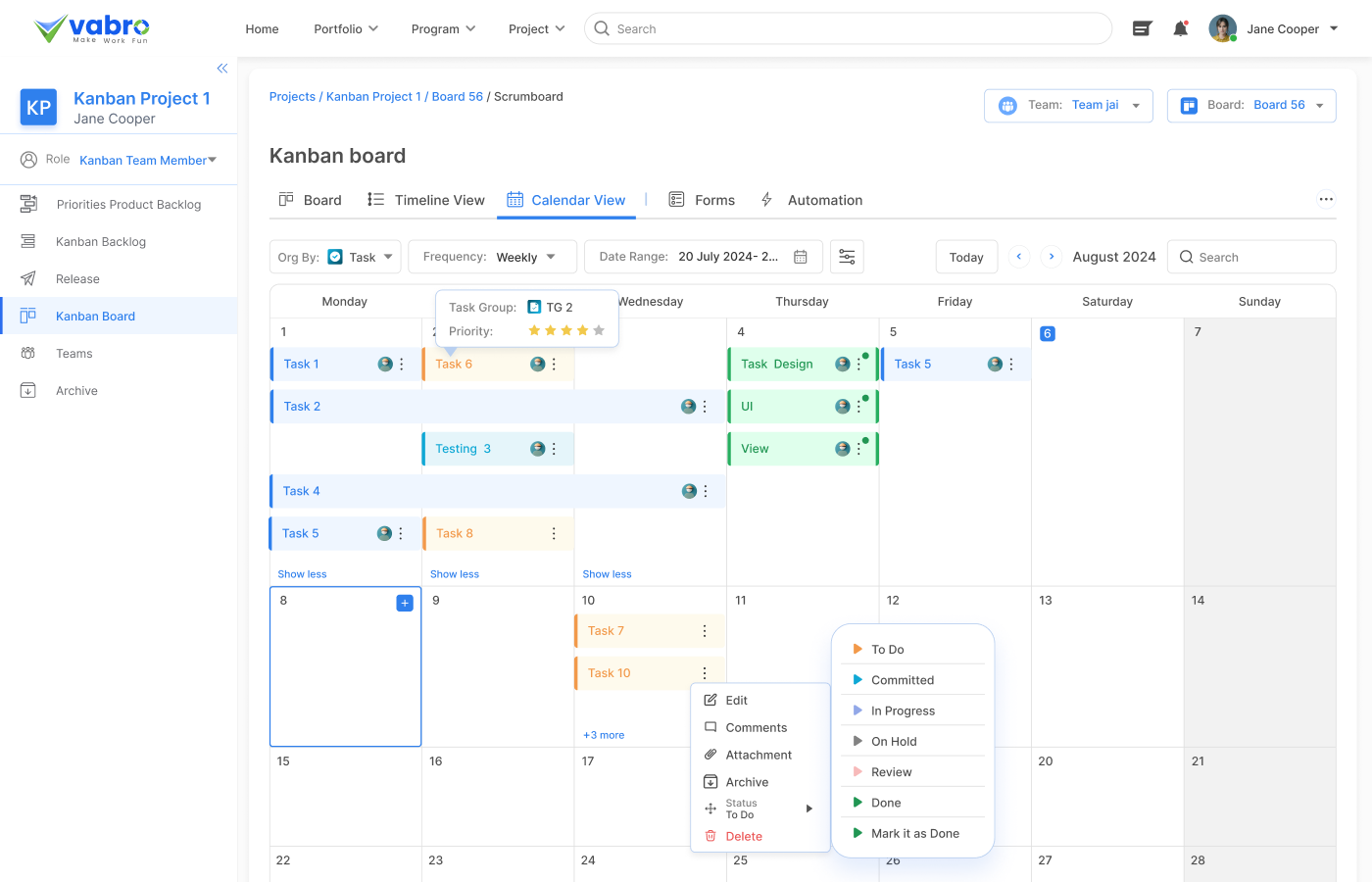Click the plus button on August 8 cell
This screenshot has width=1372, height=882.
click(405, 603)
